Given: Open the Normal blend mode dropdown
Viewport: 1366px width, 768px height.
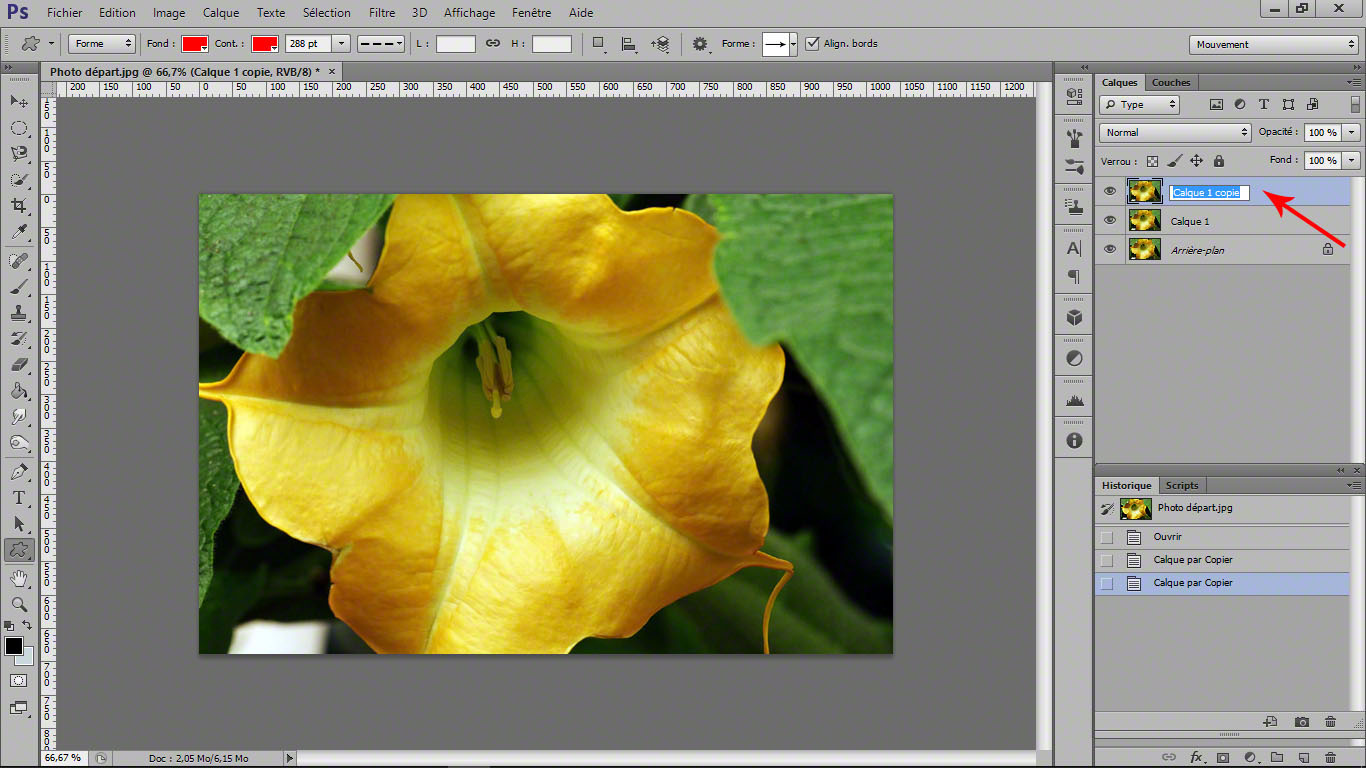Looking at the screenshot, I should [x=1175, y=132].
